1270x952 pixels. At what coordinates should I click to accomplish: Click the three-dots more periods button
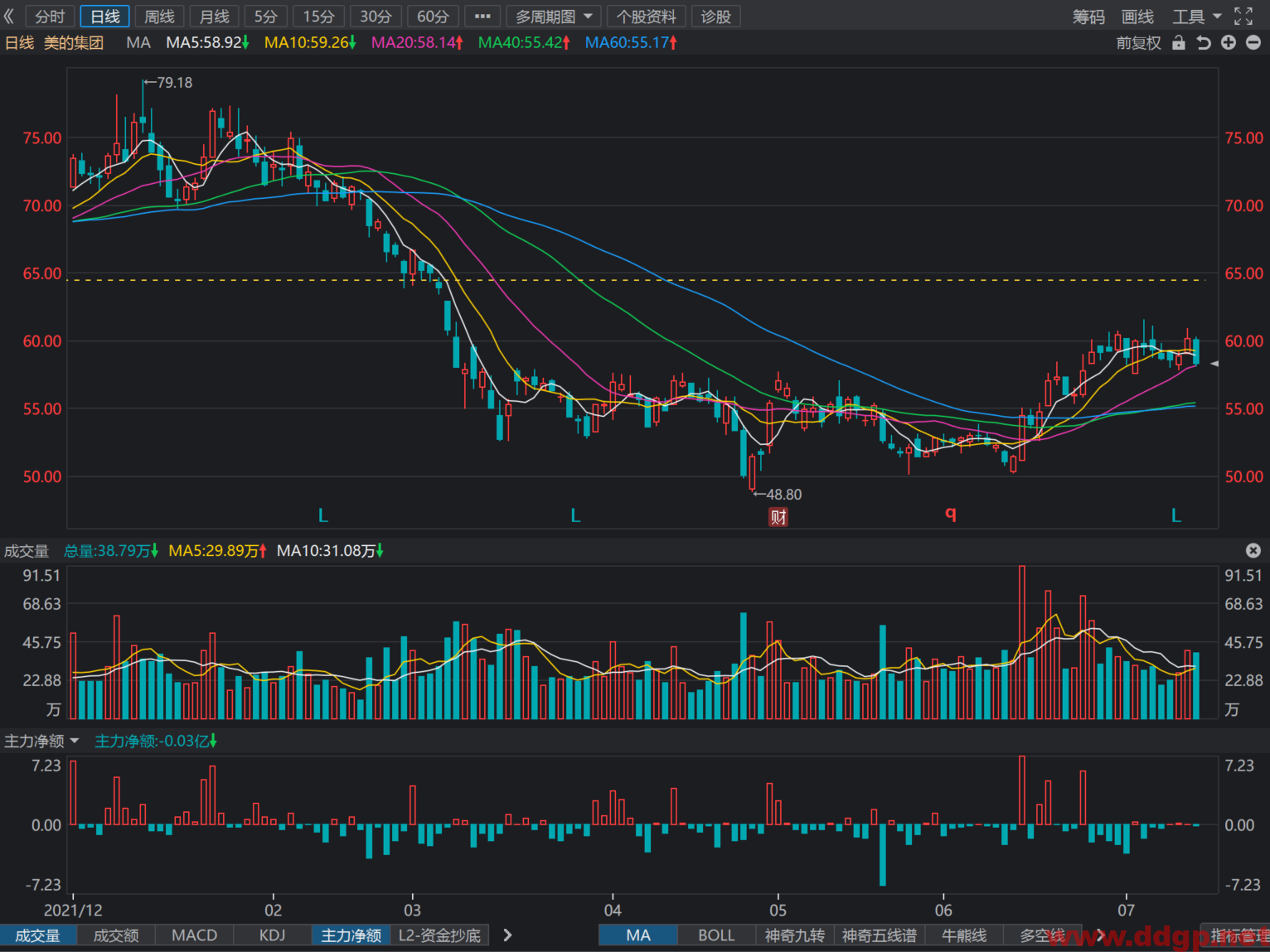[482, 17]
